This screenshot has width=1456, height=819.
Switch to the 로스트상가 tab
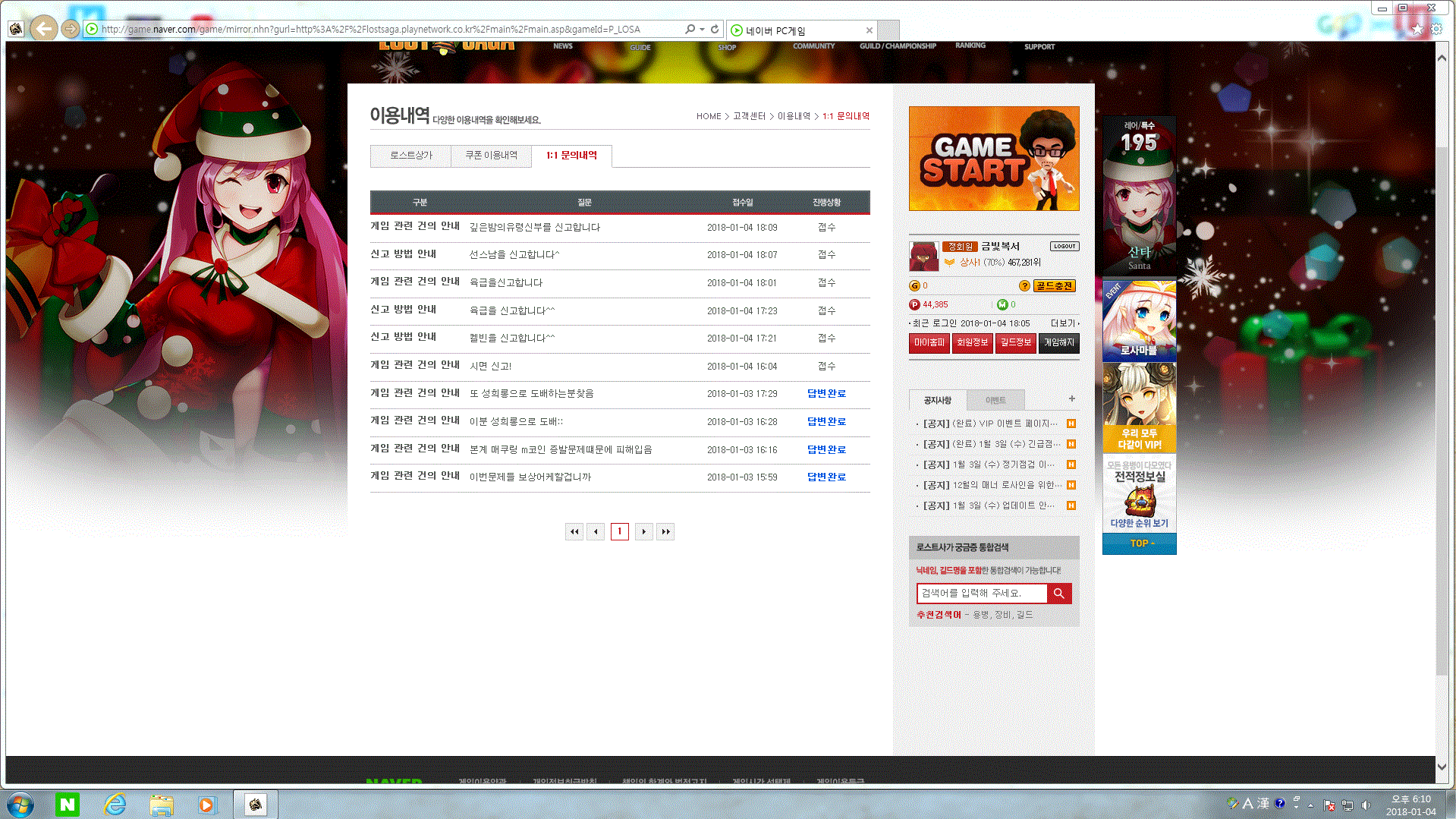pos(410,156)
